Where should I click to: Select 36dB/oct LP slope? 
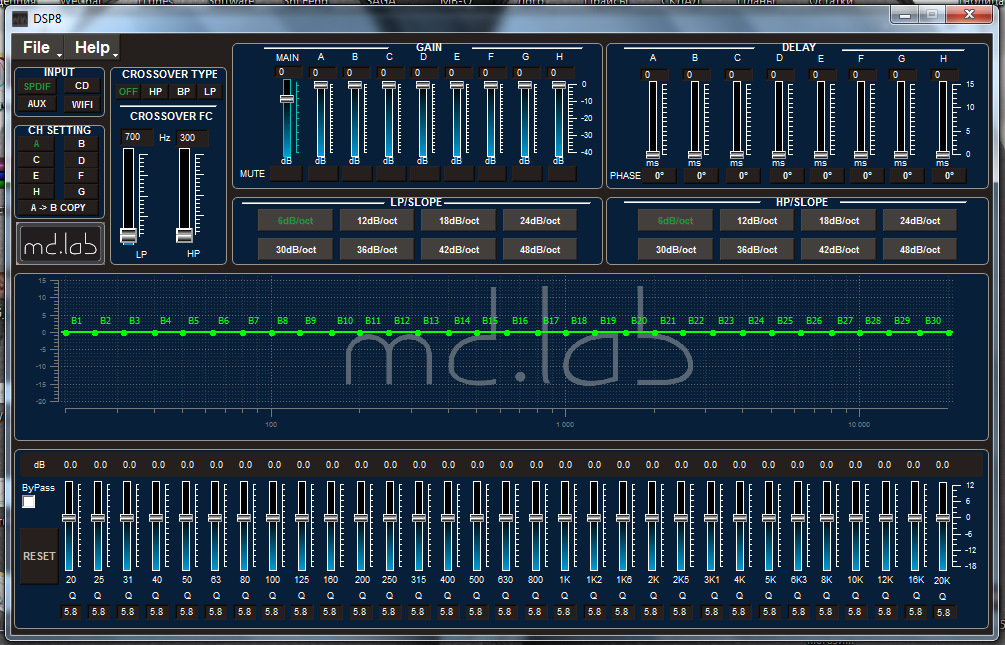pyautogui.click(x=377, y=249)
